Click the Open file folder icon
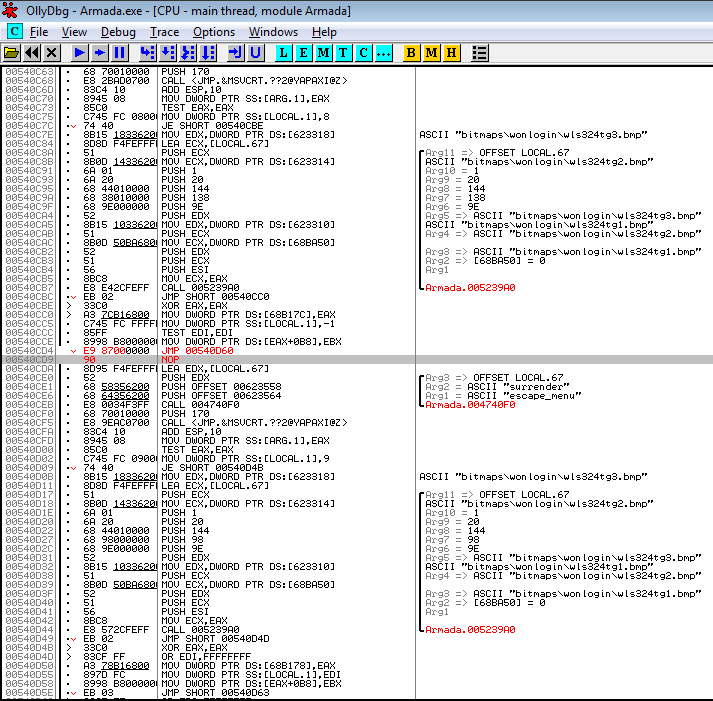Image resolution: width=713 pixels, height=701 pixels. pyautogui.click(x=12, y=52)
